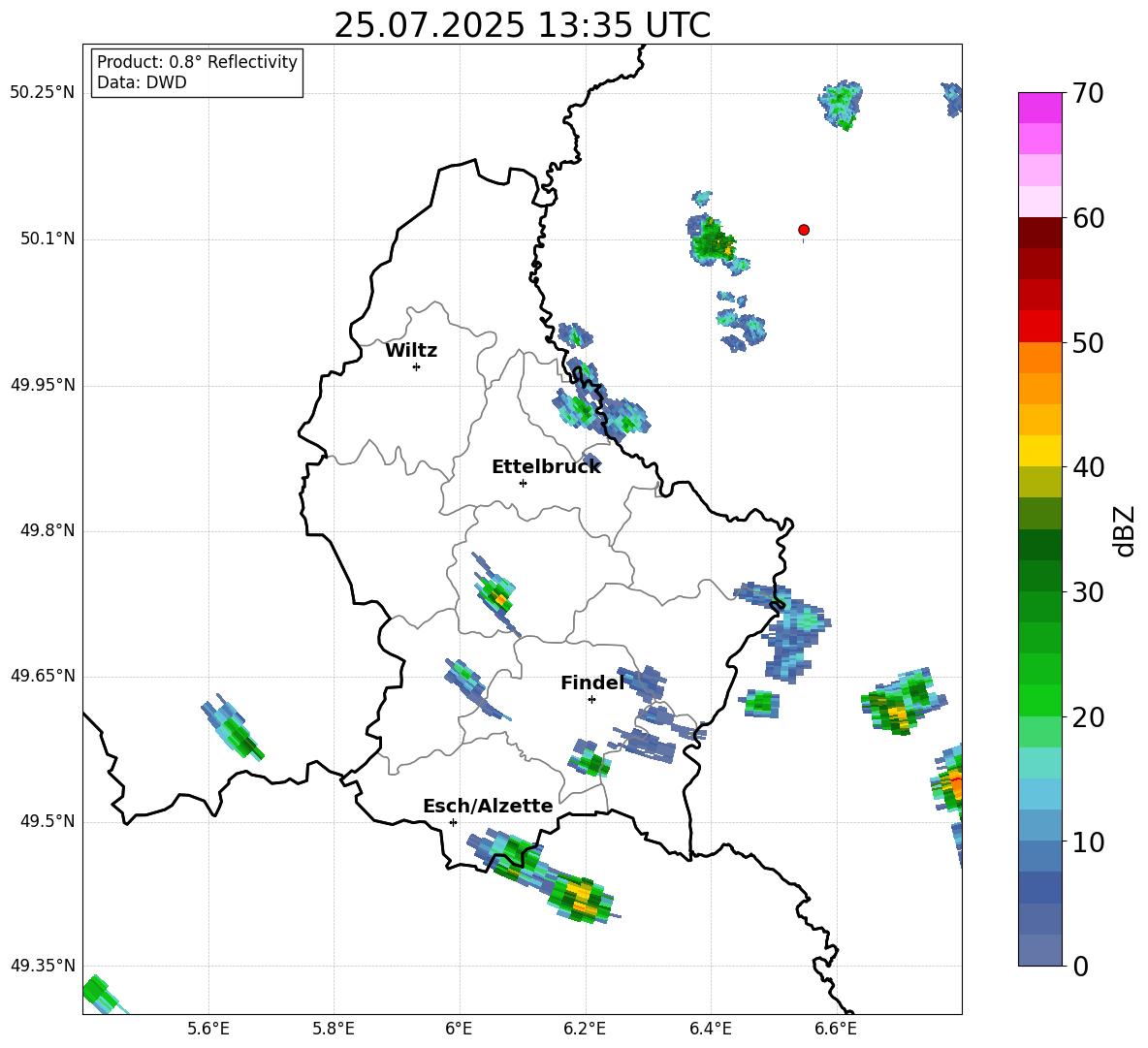
Task: Click the 20 tick on the colorbar
Action: [x=1088, y=717]
